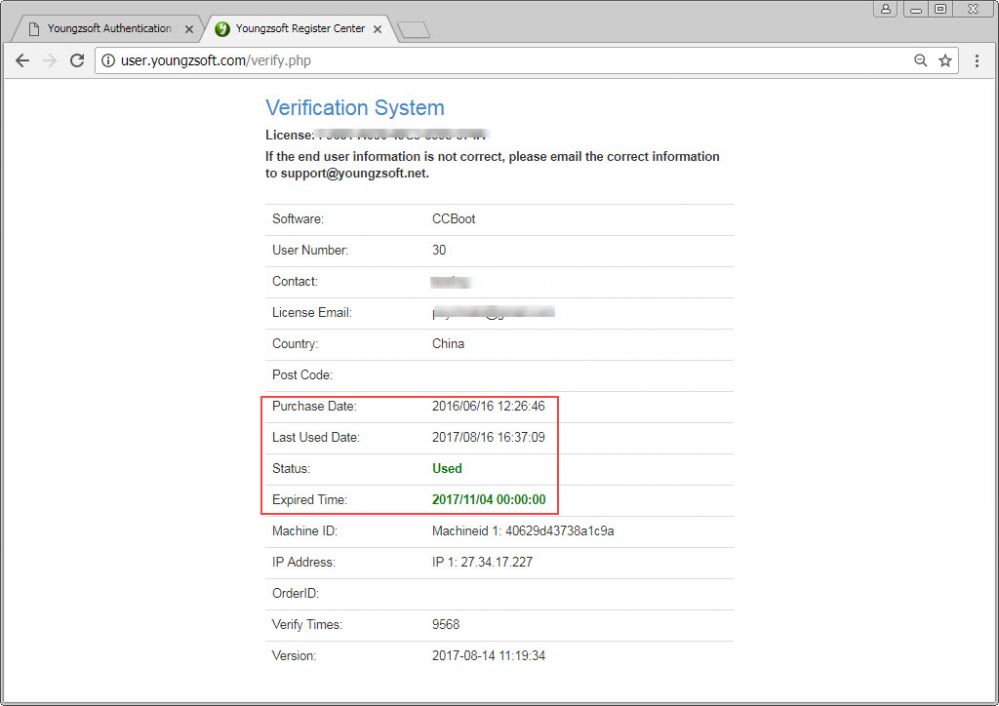Click the forward navigation arrow
Image resolution: width=999 pixels, height=706 pixels.
coord(50,61)
